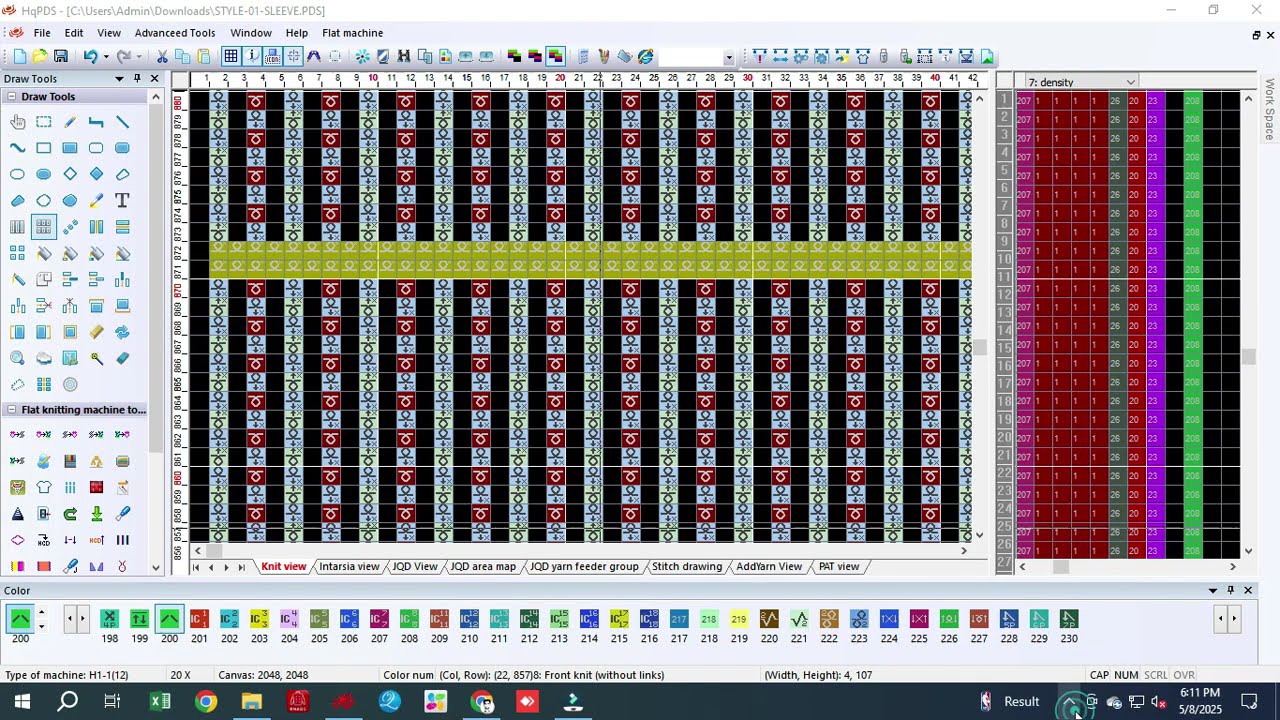Select the hand pan tool in Draw Tools
This screenshot has width=1280, height=720.
tap(18, 122)
